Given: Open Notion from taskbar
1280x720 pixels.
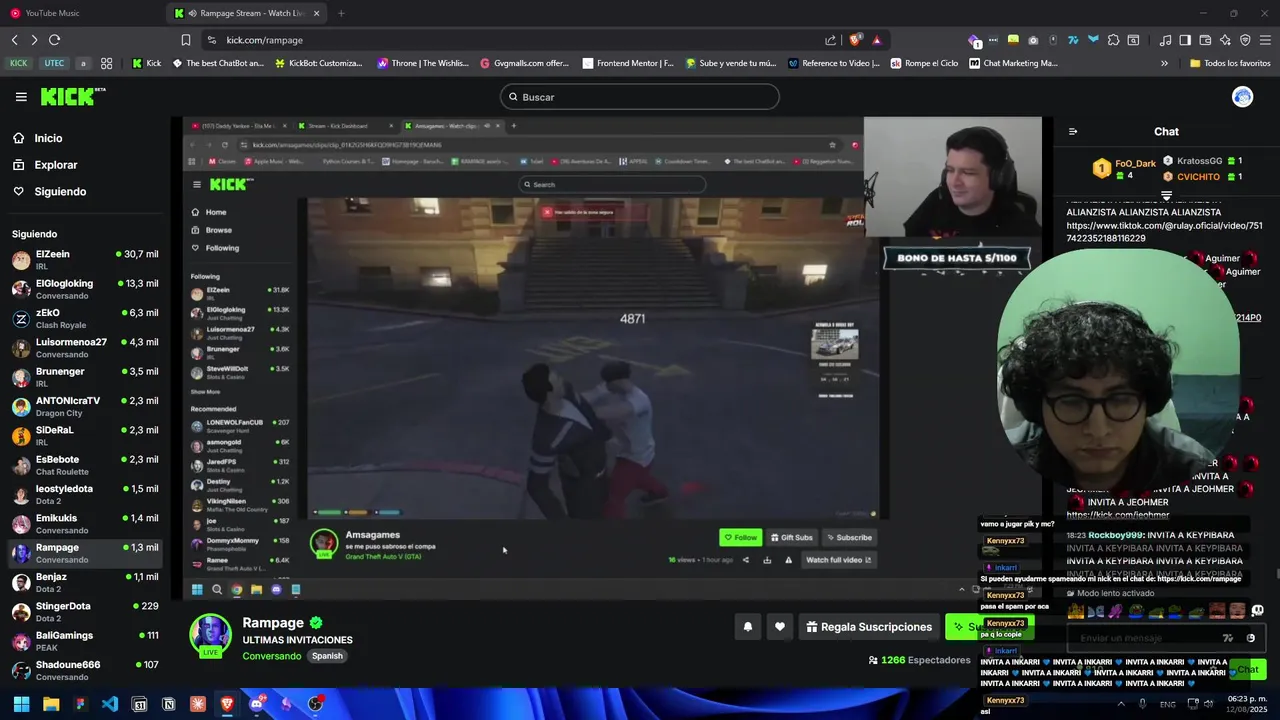Looking at the screenshot, I should point(168,704).
